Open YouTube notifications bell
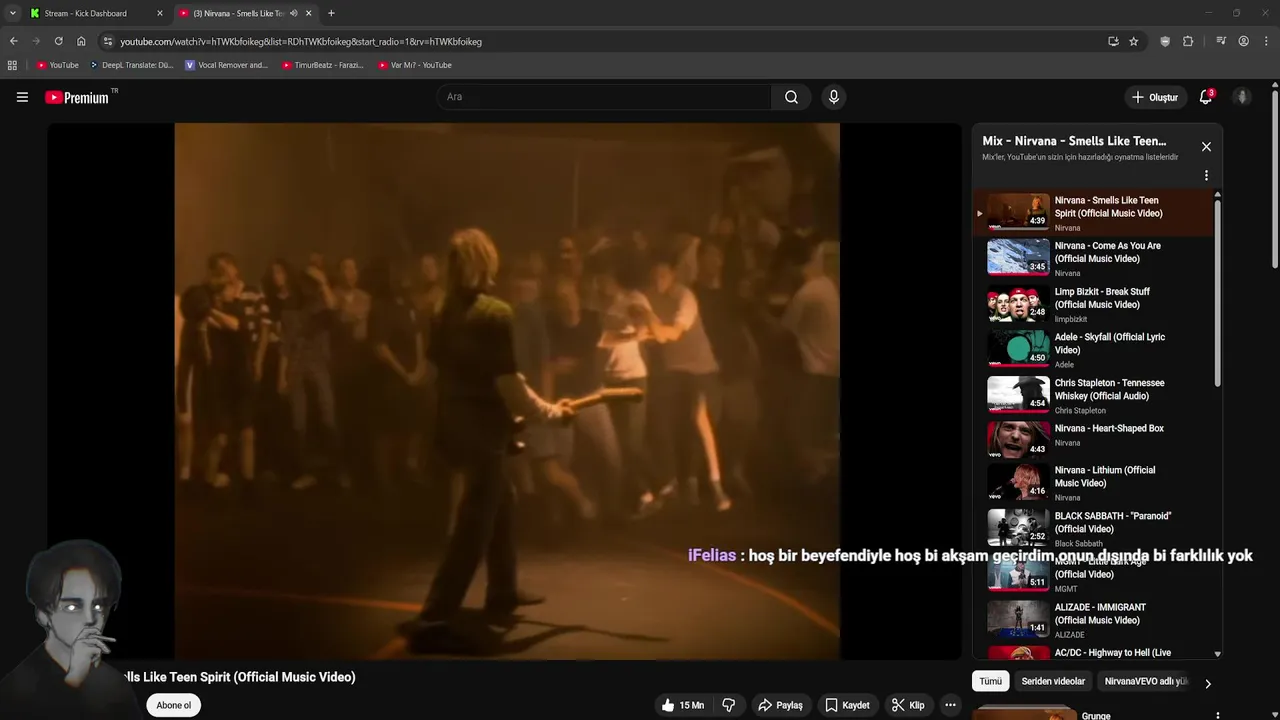 pyautogui.click(x=1206, y=97)
